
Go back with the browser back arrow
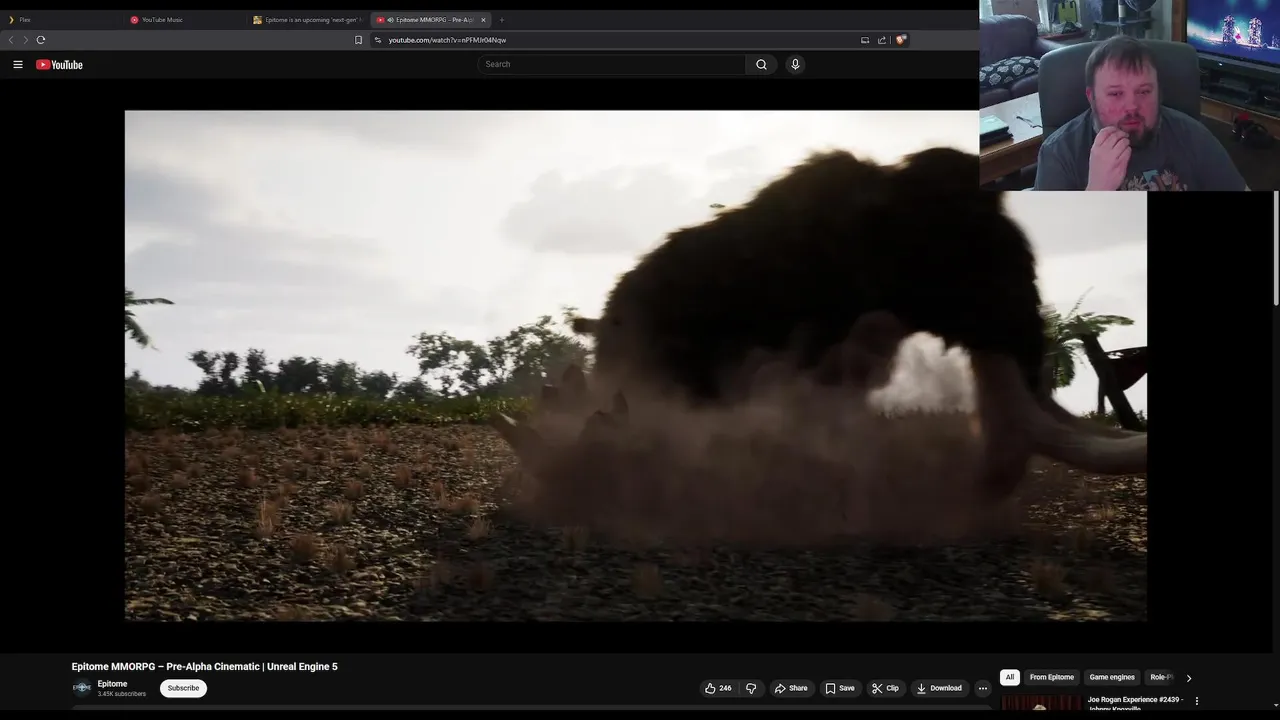coord(11,40)
